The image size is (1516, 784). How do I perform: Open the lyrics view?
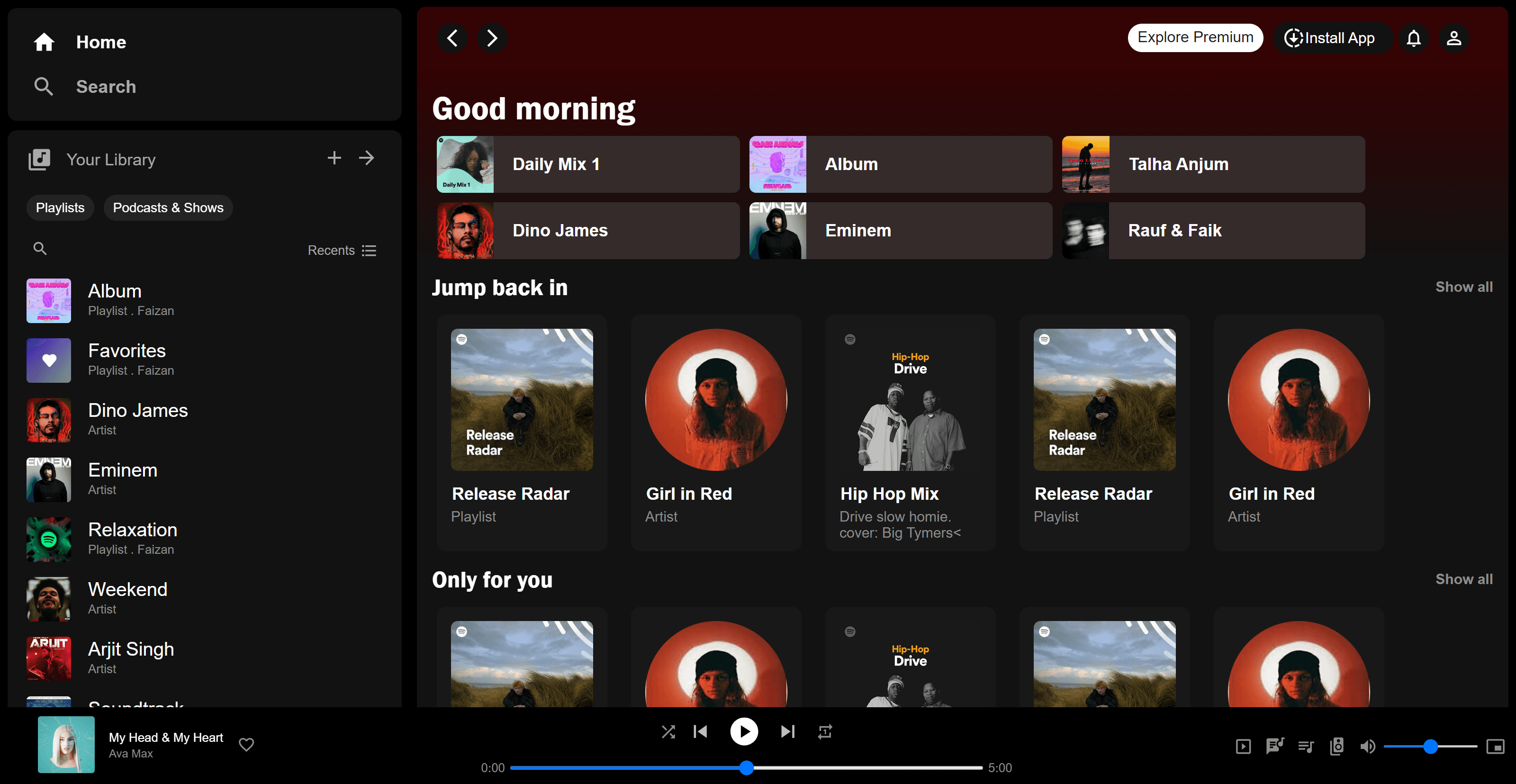tap(1275, 746)
